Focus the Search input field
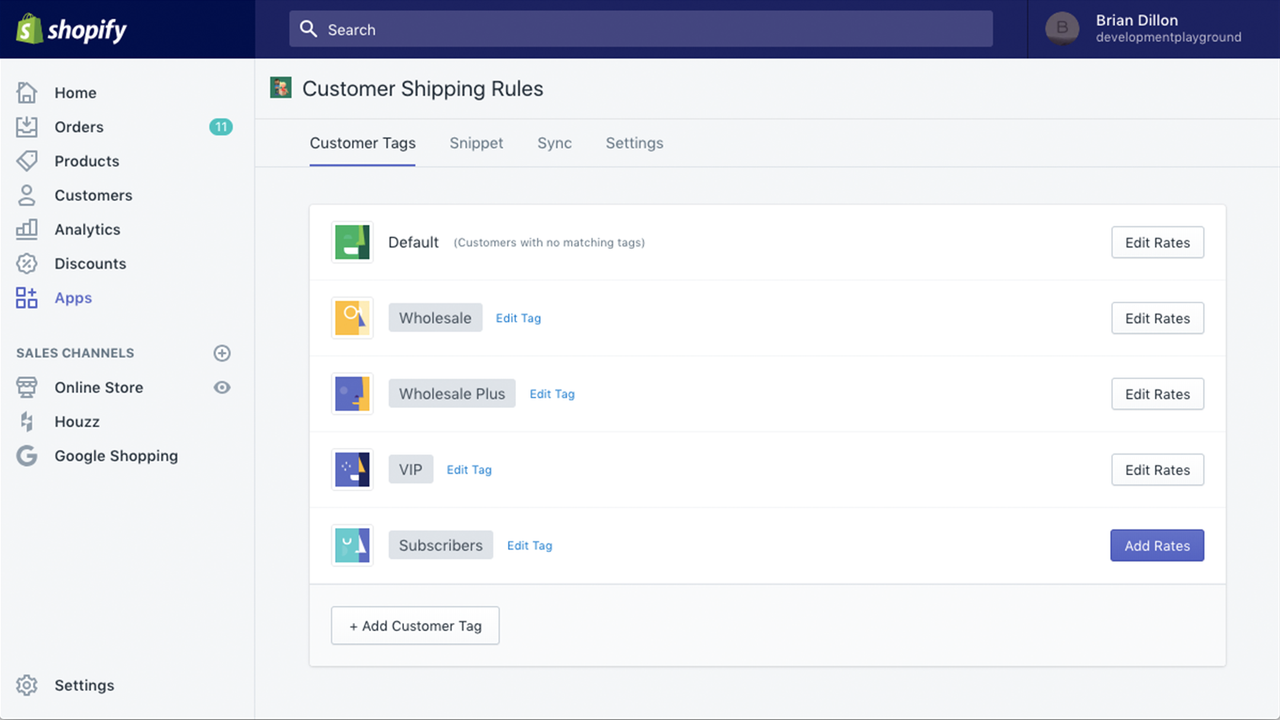This screenshot has height=720, width=1280. coord(641,29)
